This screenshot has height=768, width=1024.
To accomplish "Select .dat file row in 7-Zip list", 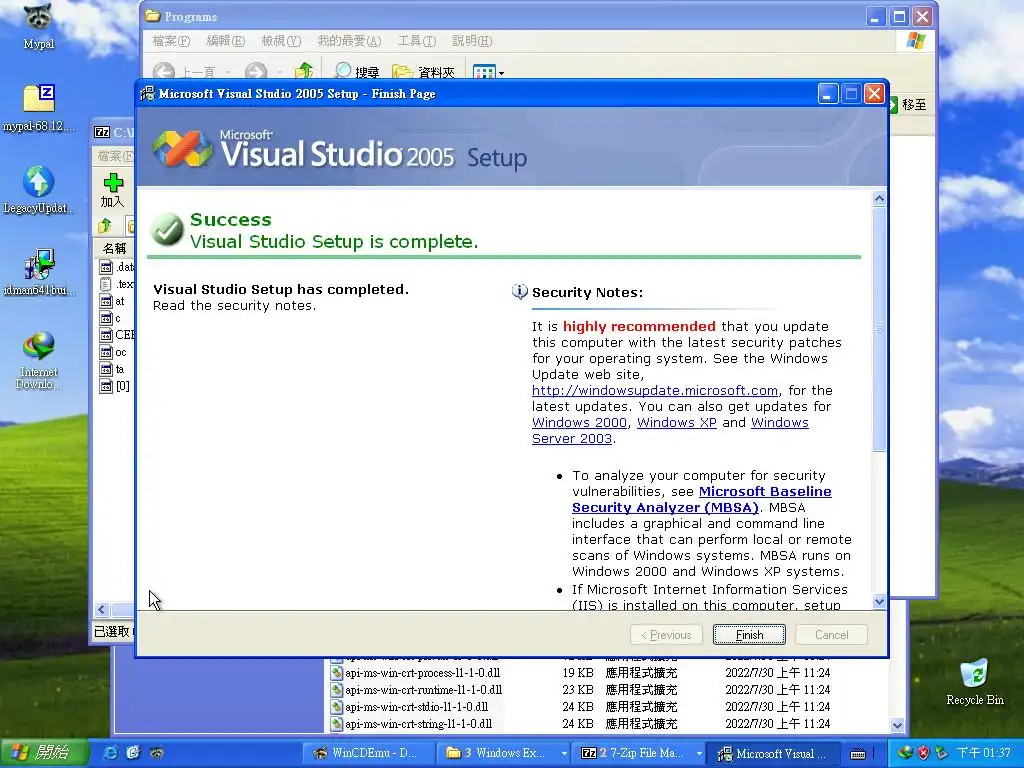I will click(x=116, y=267).
